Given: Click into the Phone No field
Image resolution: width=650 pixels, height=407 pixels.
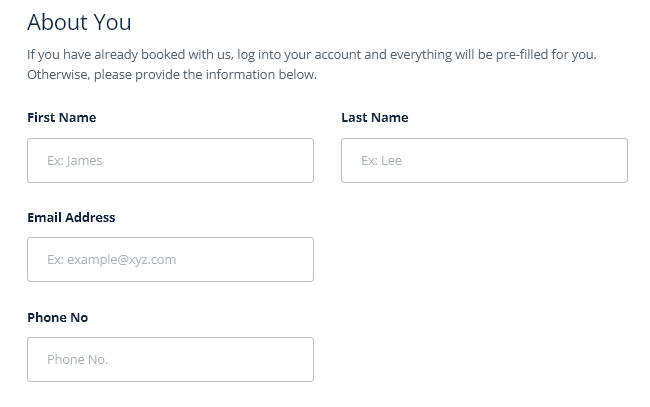Looking at the screenshot, I should point(170,359).
